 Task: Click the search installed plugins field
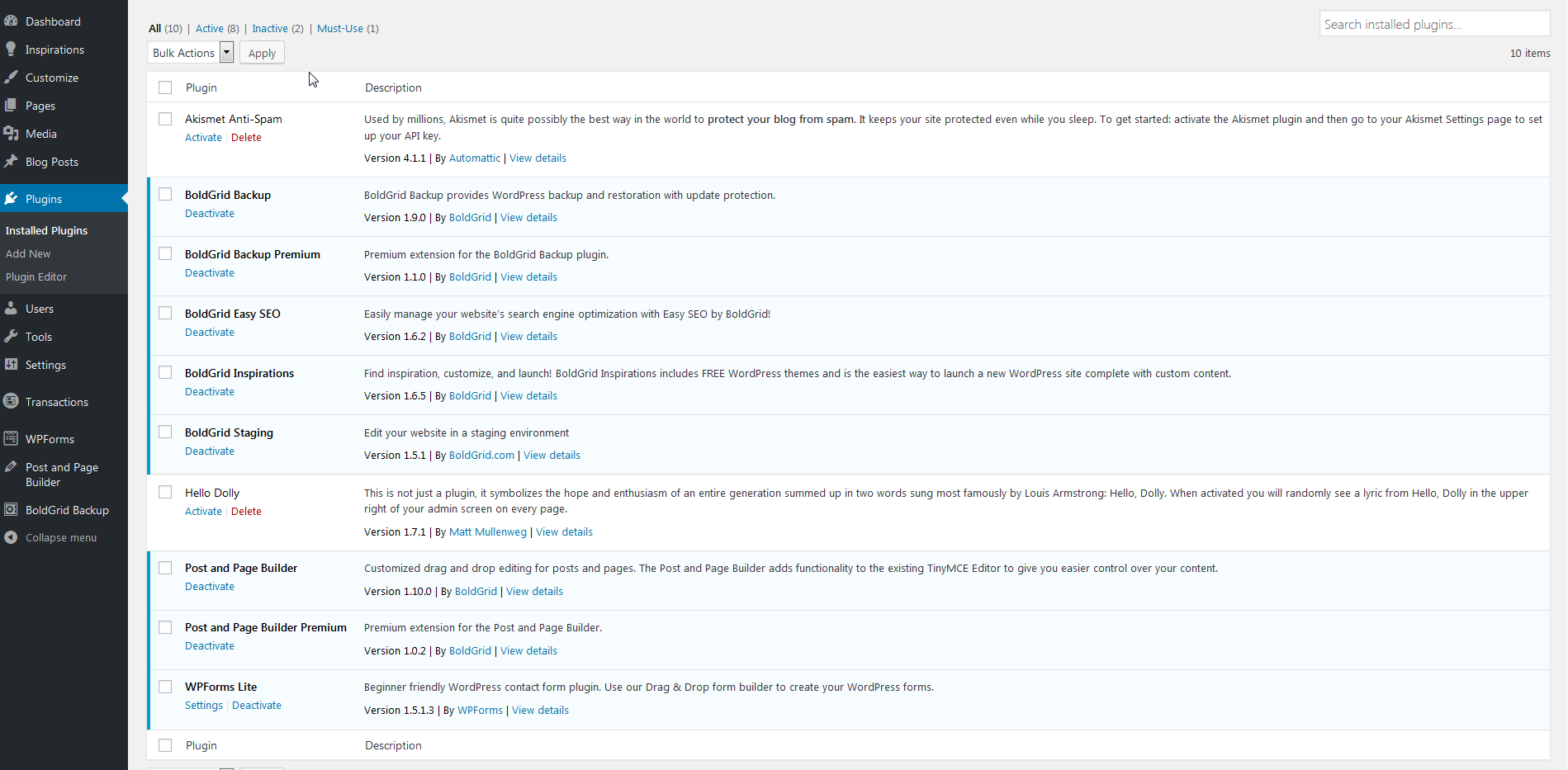tap(1434, 23)
